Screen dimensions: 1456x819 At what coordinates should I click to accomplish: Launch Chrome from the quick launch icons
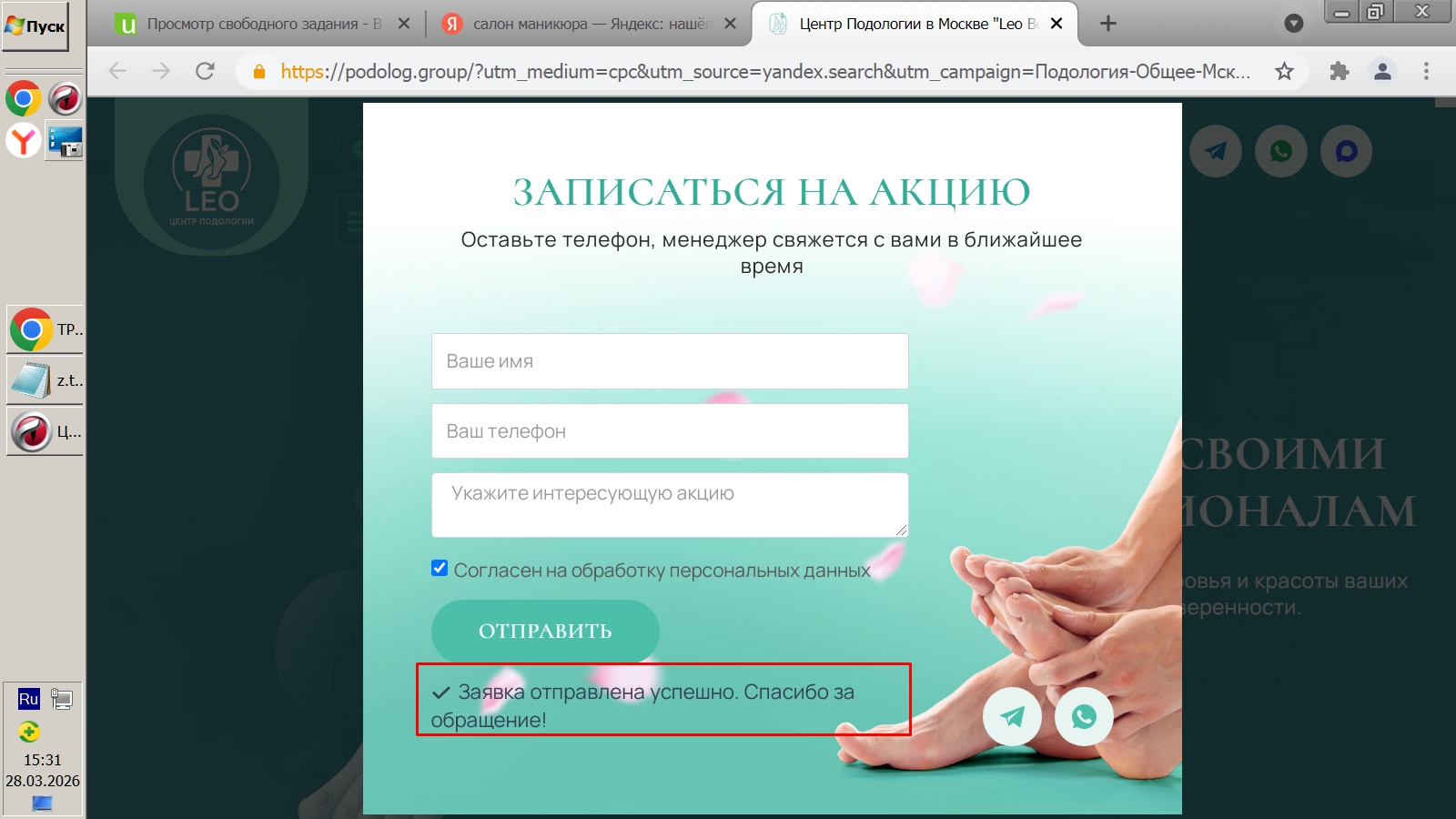(24, 98)
